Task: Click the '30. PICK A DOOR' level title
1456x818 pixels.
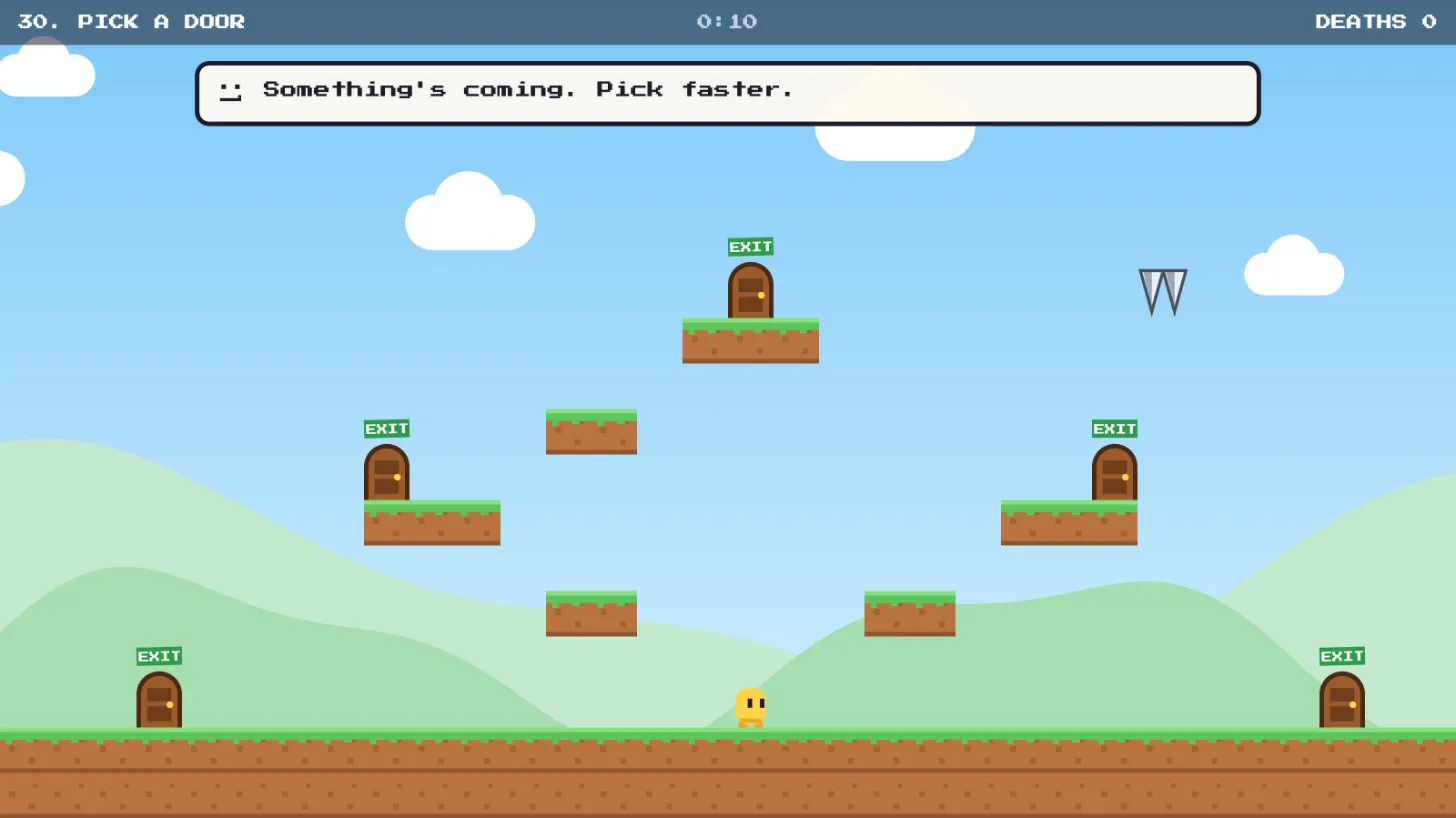Action: point(131,22)
